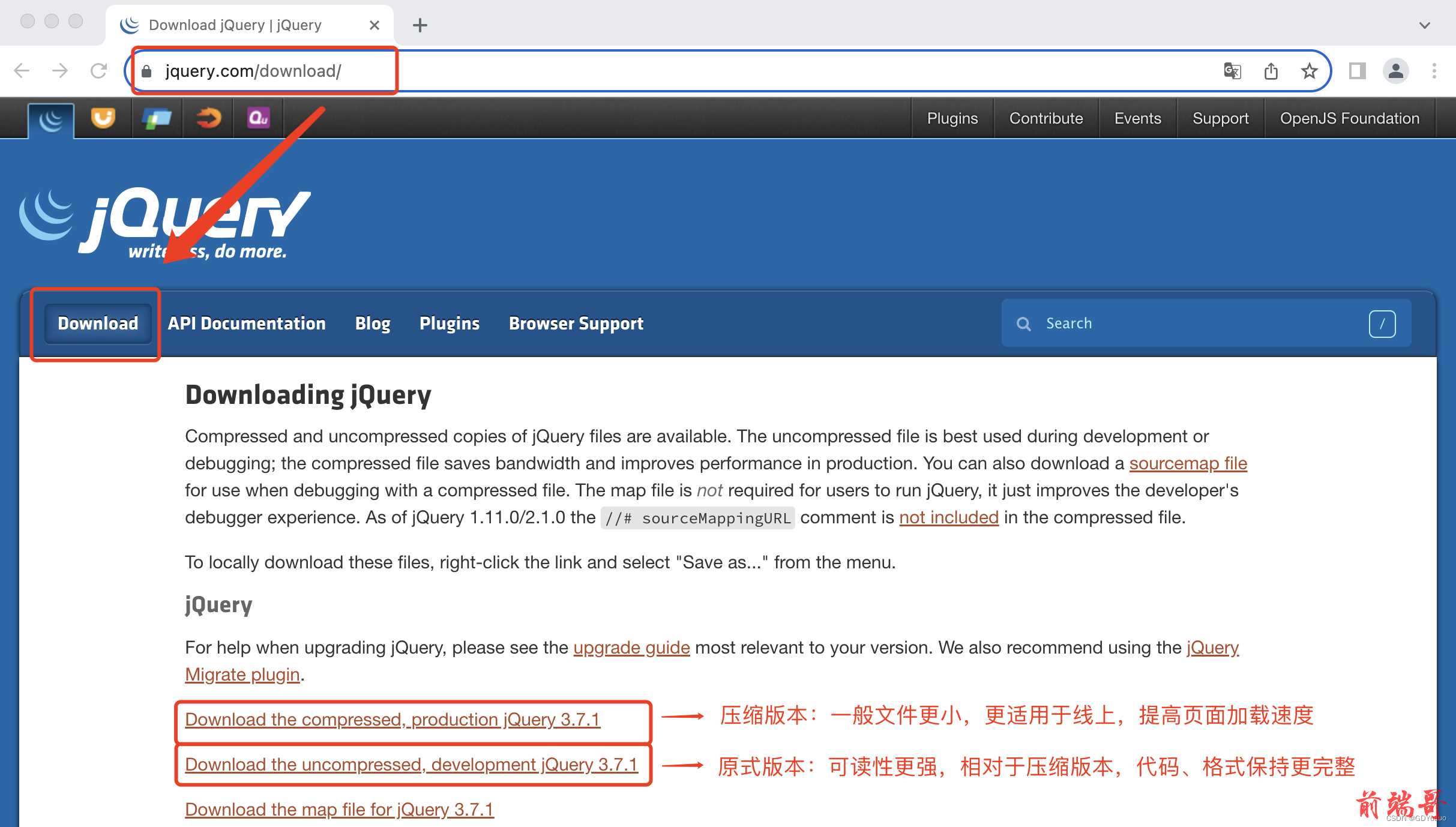1456x827 pixels.
Task: Open a new tab with the plus button
Action: (420, 25)
